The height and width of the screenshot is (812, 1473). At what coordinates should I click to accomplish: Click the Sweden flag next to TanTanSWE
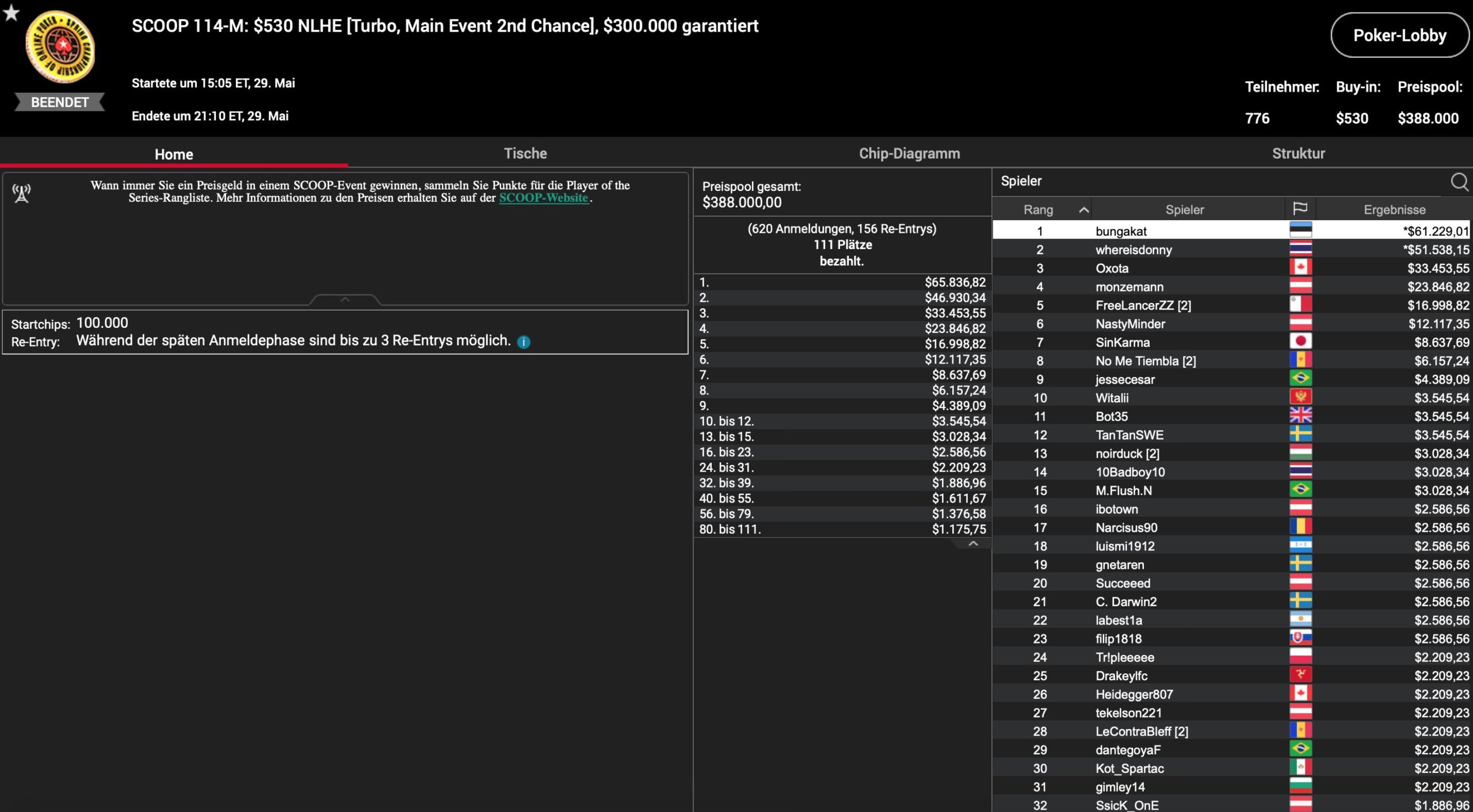click(x=1300, y=434)
